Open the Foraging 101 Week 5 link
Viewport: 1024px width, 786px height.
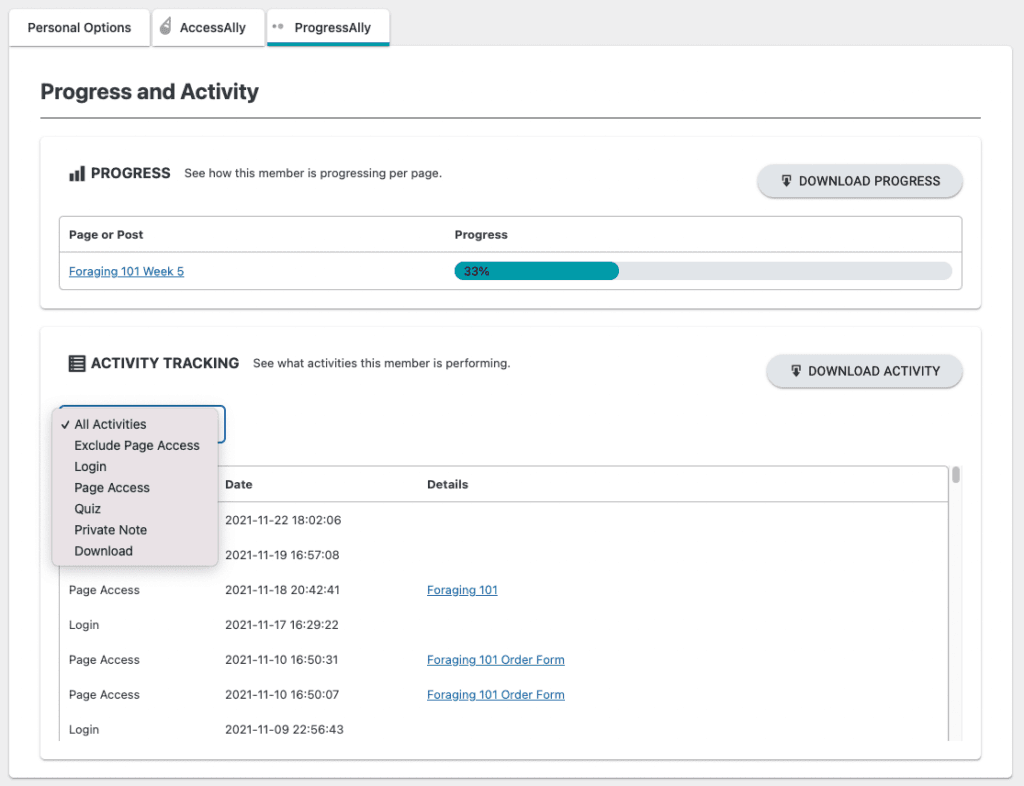(x=126, y=271)
